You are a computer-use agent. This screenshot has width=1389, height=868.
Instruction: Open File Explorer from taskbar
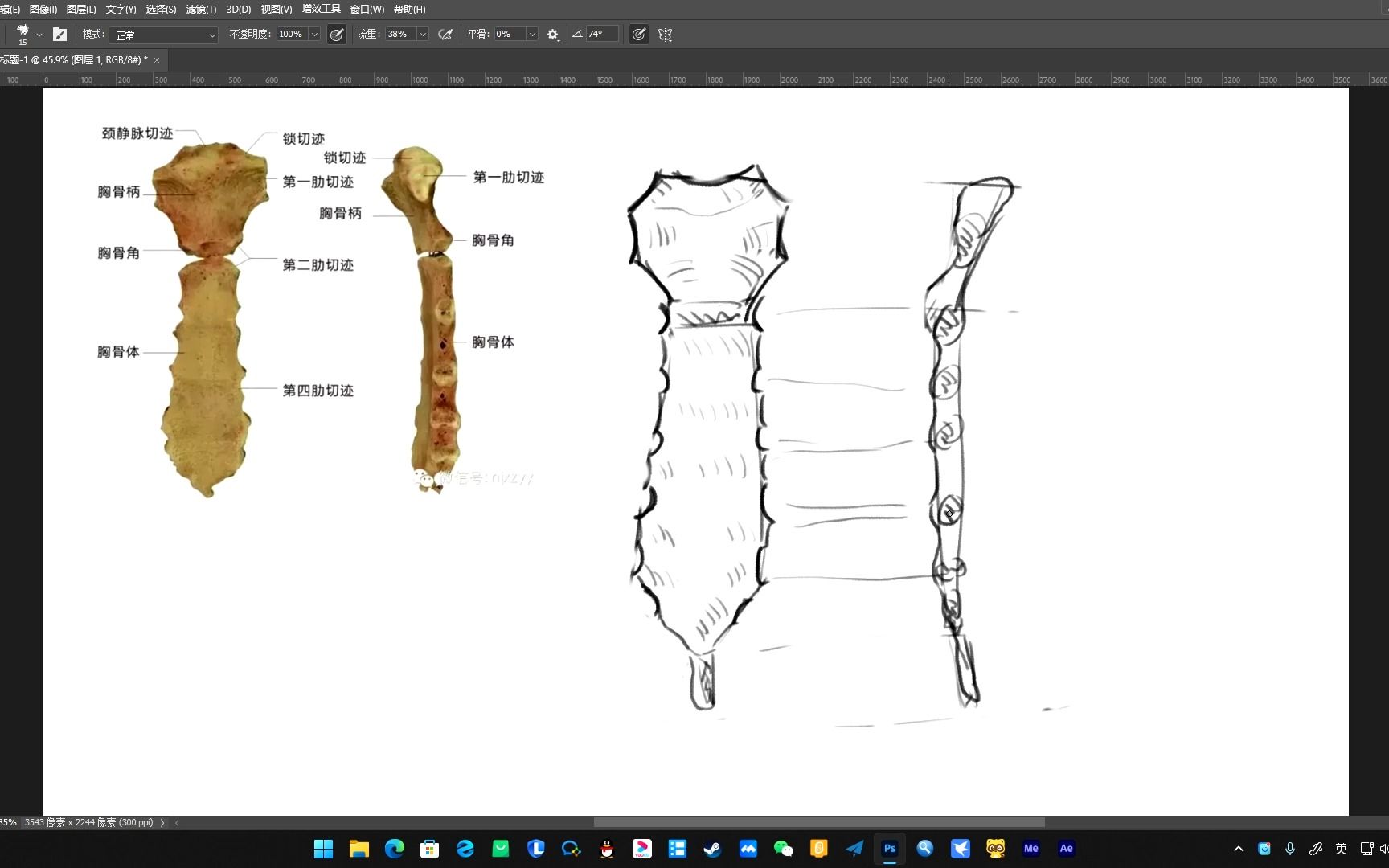coord(359,849)
